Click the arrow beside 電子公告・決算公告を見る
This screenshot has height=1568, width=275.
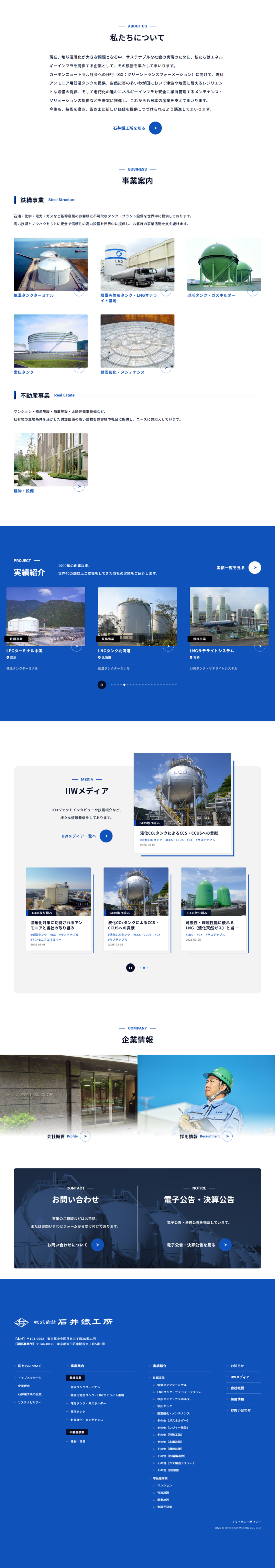[225, 1245]
